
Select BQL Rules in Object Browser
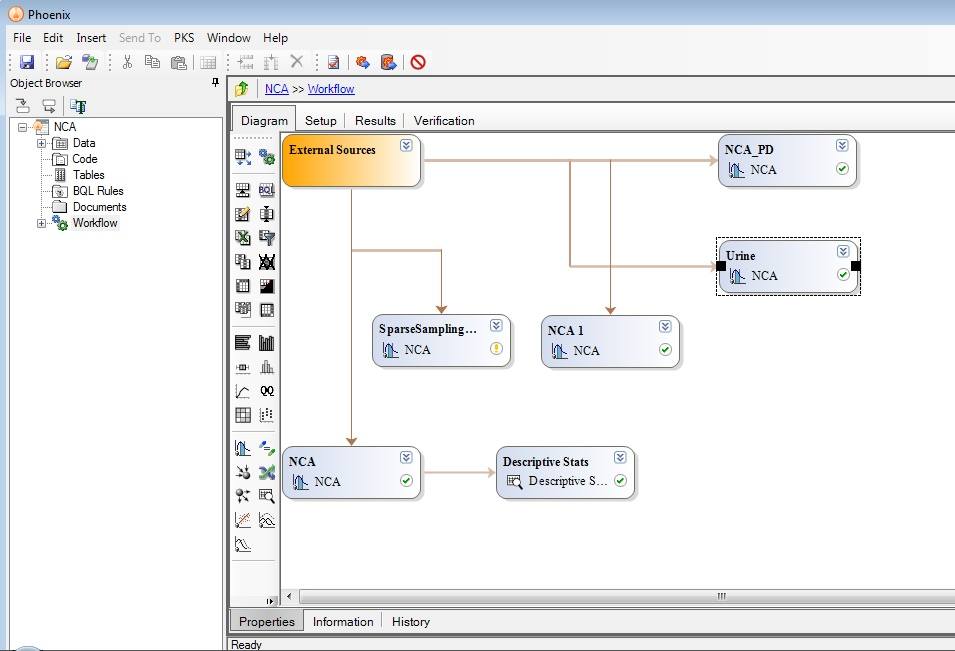point(98,191)
